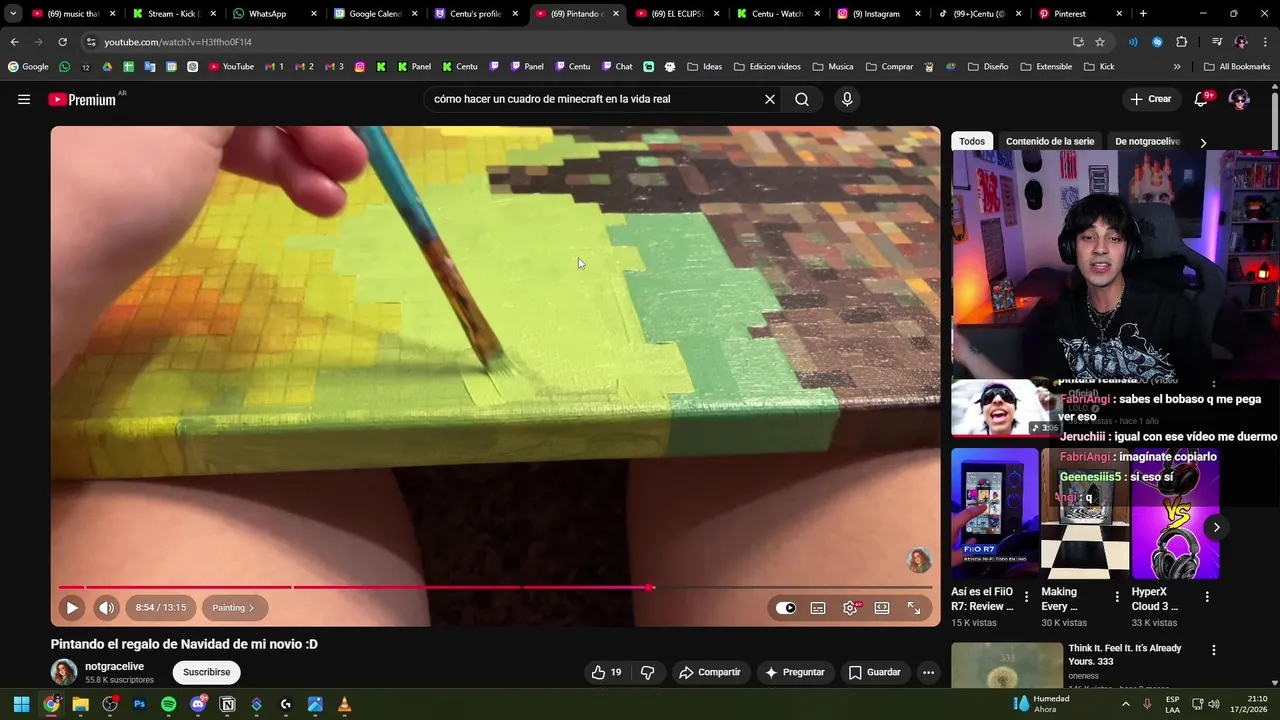The image size is (1280, 720).
Task: Open YouTube notifications bell
Action: (1202, 99)
